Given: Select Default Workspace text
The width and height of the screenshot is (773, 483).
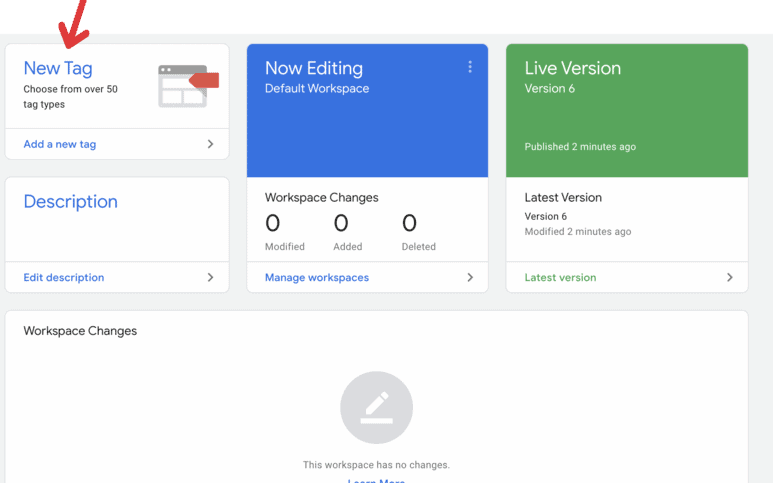Looking at the screenshot, I should [317, 89].
